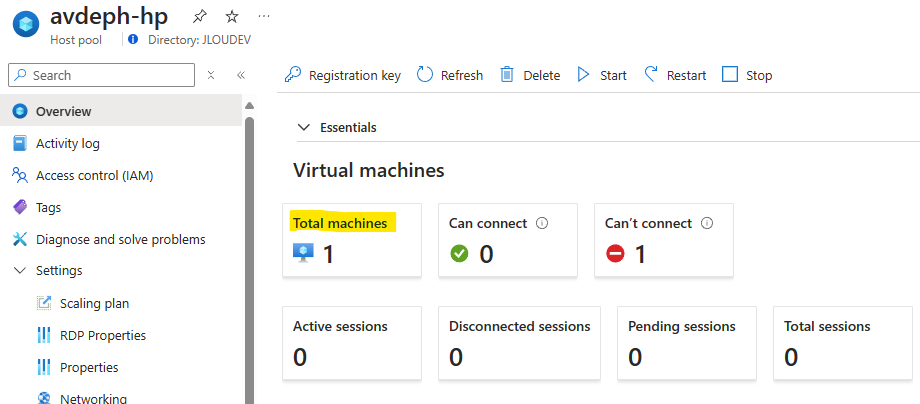Click the Refresh circular arrow icon
Viewport: 920px width, 404px height.
425,74
